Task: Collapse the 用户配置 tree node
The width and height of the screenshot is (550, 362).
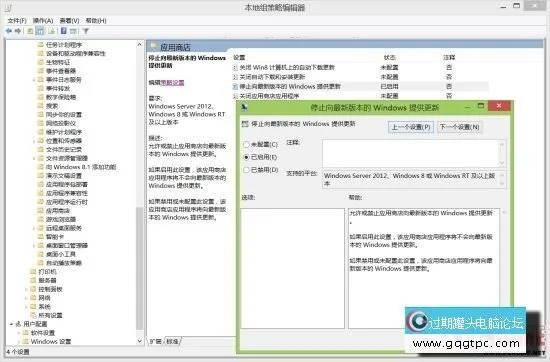Action: [12, 324]
